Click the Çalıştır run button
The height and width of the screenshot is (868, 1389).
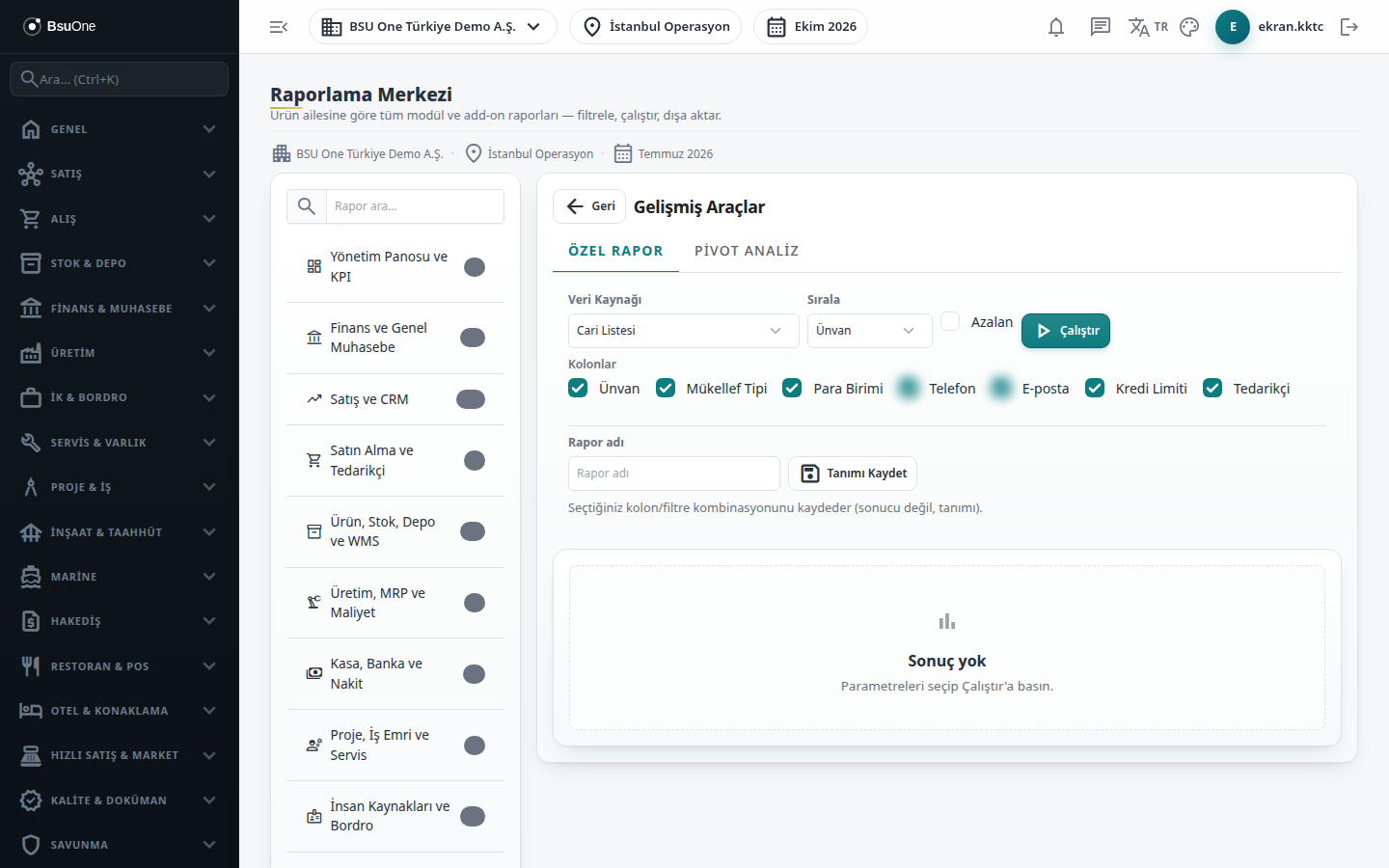click(x=1066, y=331)
